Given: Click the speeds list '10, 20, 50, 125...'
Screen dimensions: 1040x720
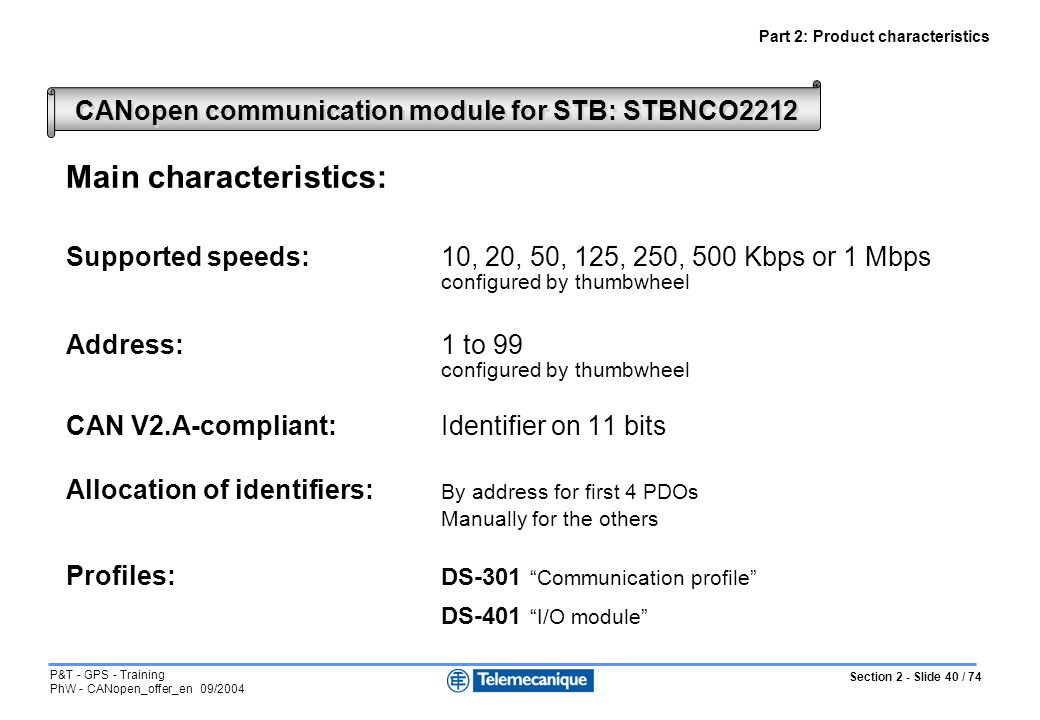Looking at the screenshot, I should 686,257.
